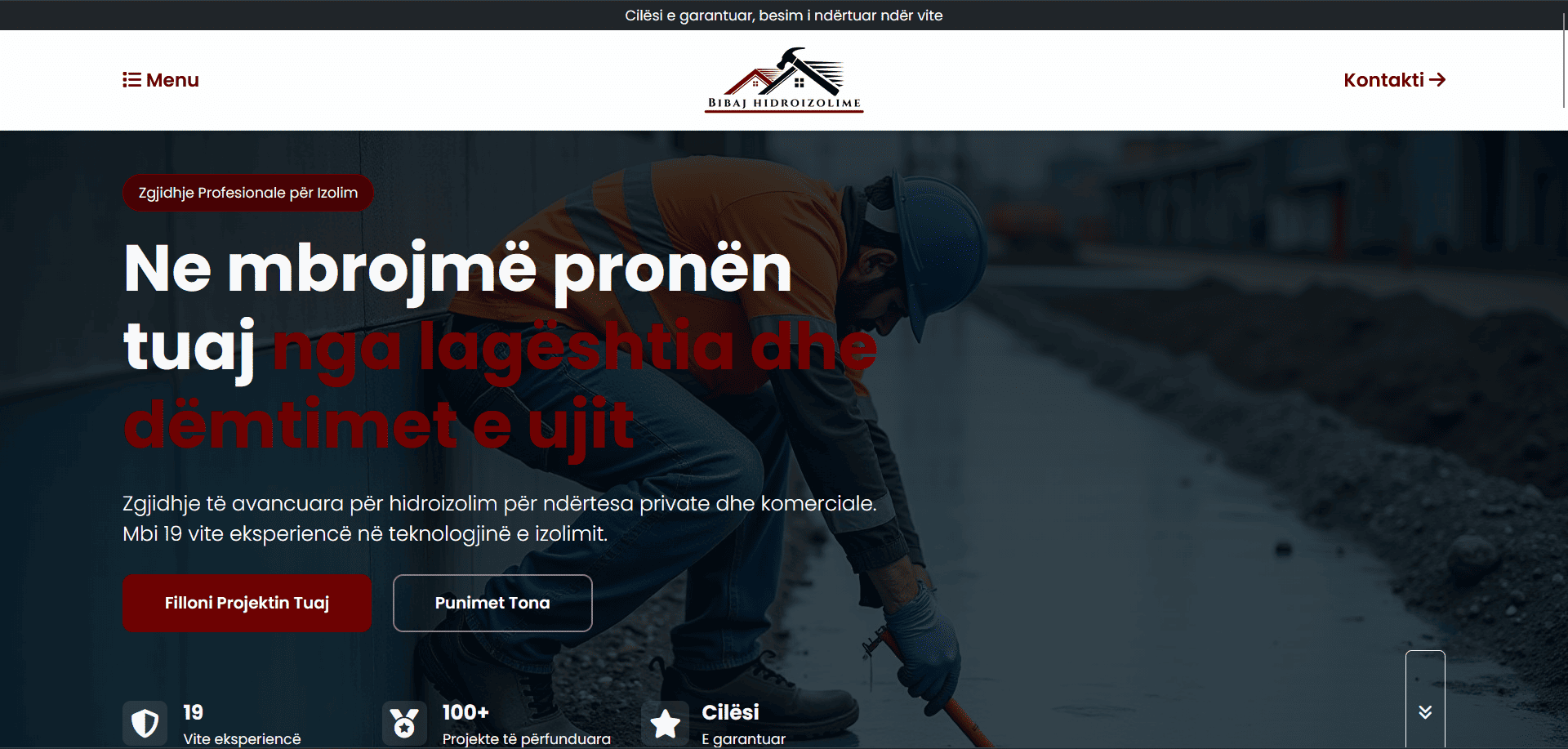
Task: Click the star icon for quality
Action: 665,723
